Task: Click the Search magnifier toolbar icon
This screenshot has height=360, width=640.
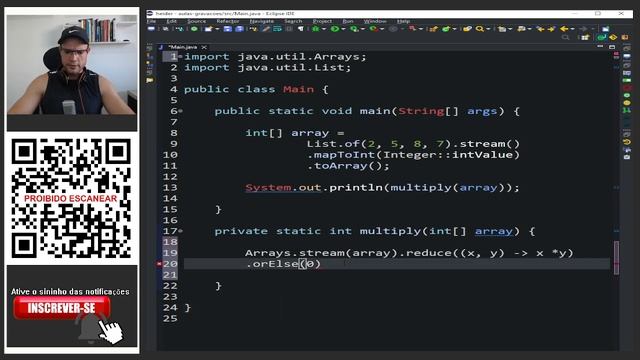Action: [479, 29]
